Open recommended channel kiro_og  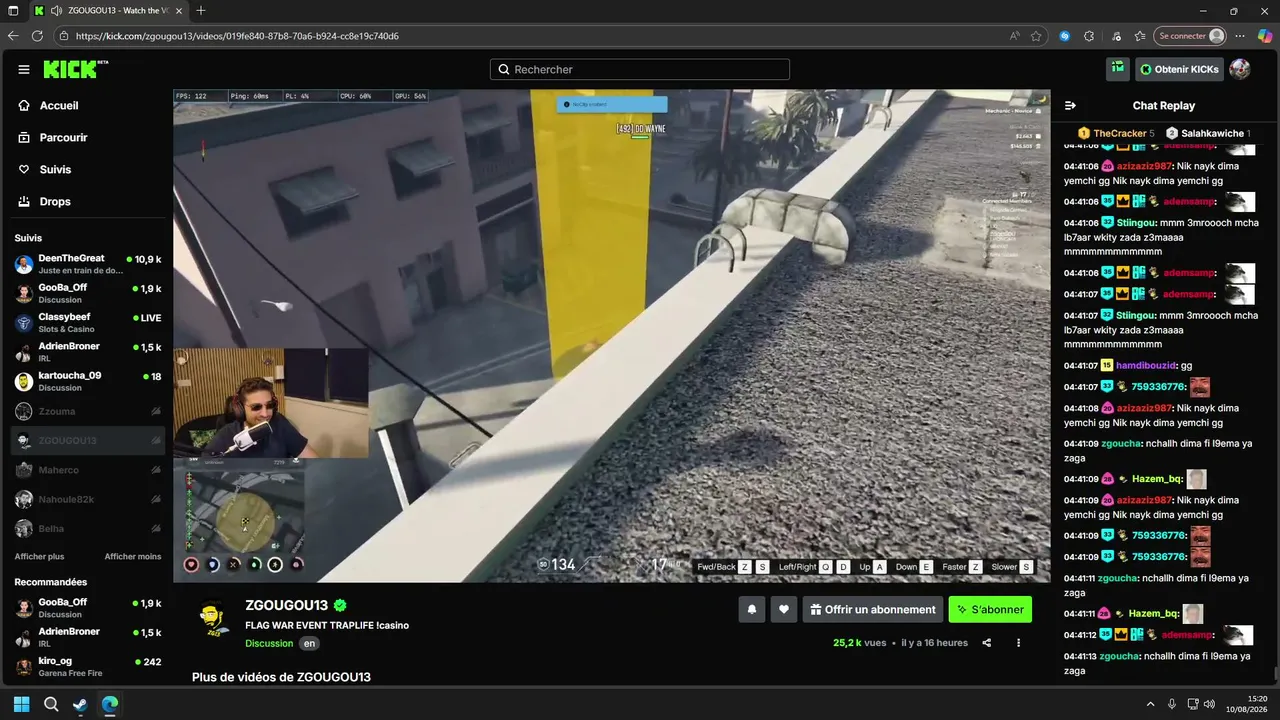pyautogui.click(x=88, y=666)
